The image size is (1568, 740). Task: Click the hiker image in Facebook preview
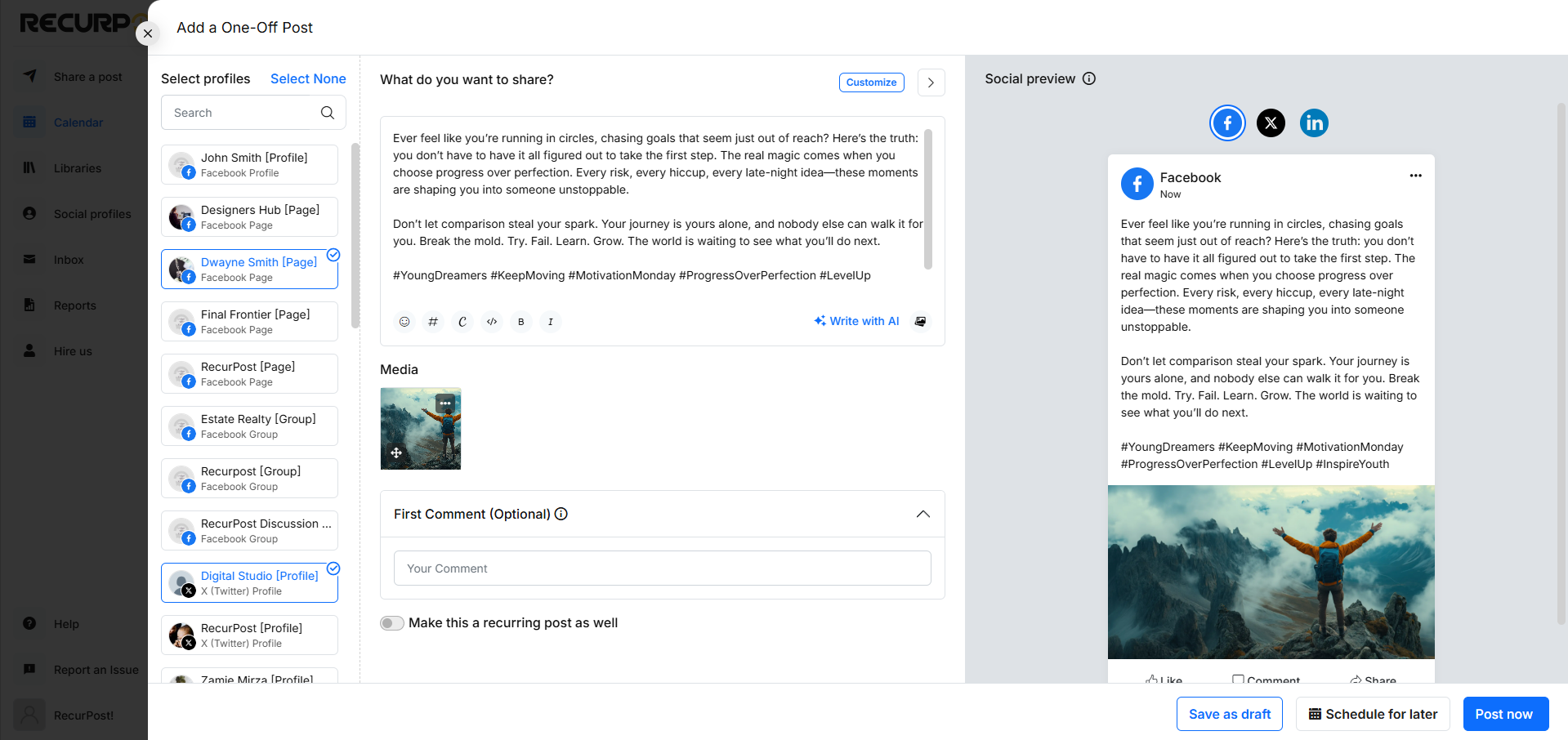[1271, 572]
